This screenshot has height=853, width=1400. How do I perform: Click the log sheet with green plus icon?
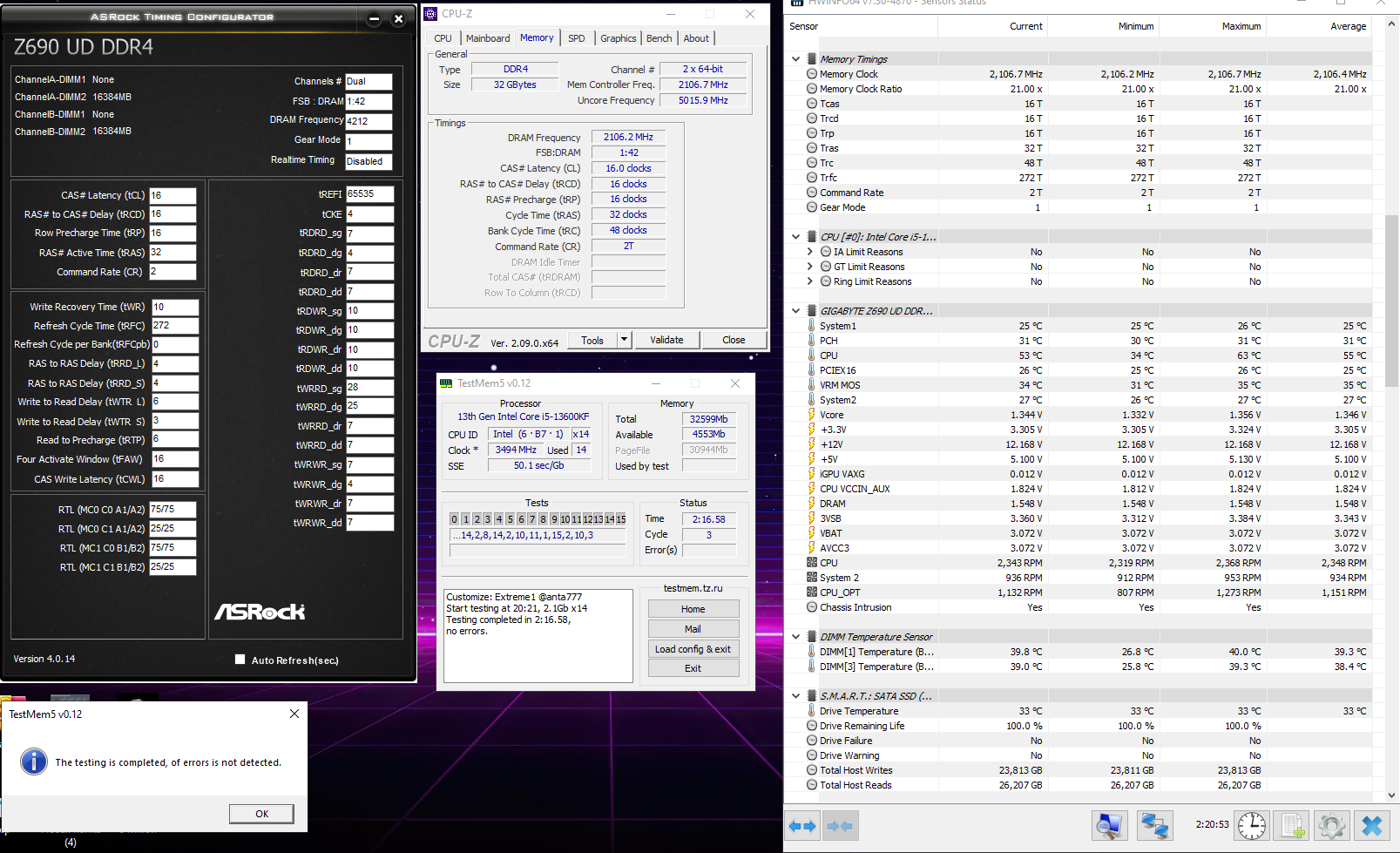pos(1293,825)
